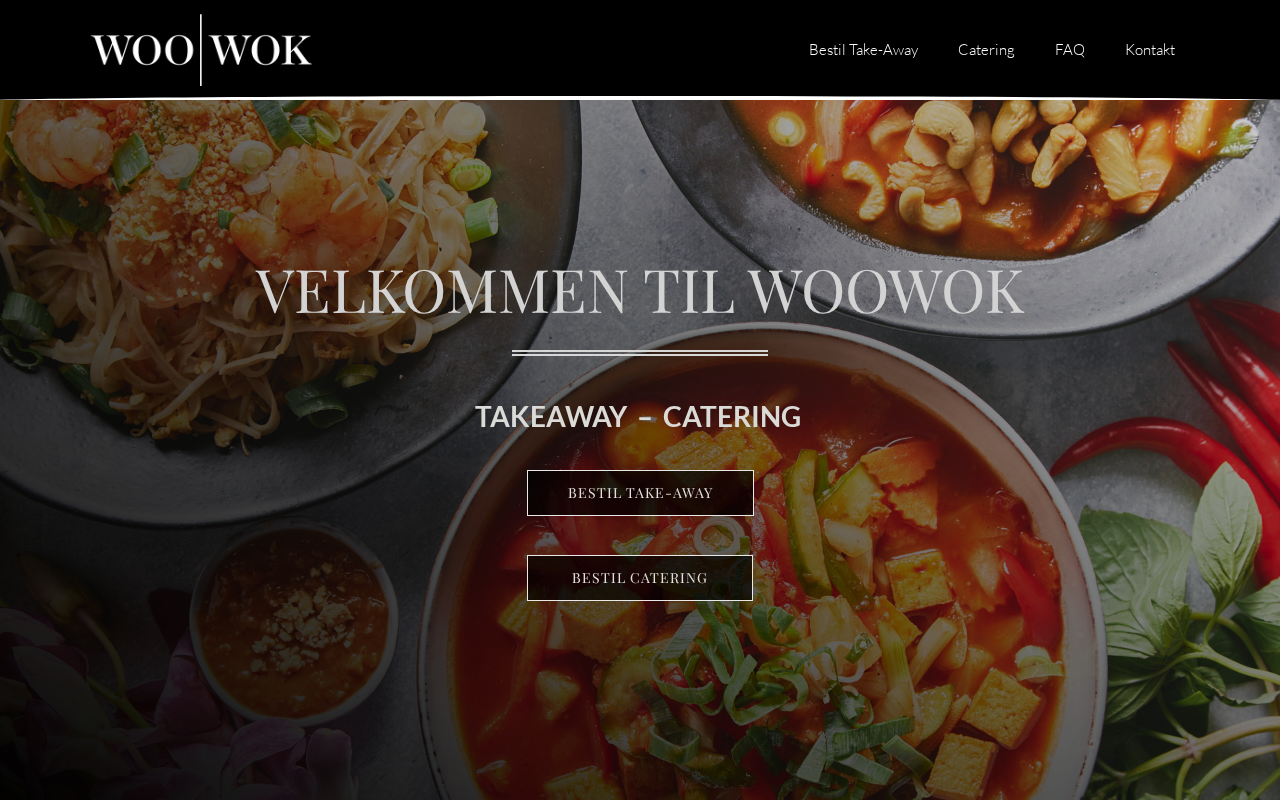This screenshot has height=800, width=1280.
Task: Go to the Catering navigation link
Action: [986, 50]
